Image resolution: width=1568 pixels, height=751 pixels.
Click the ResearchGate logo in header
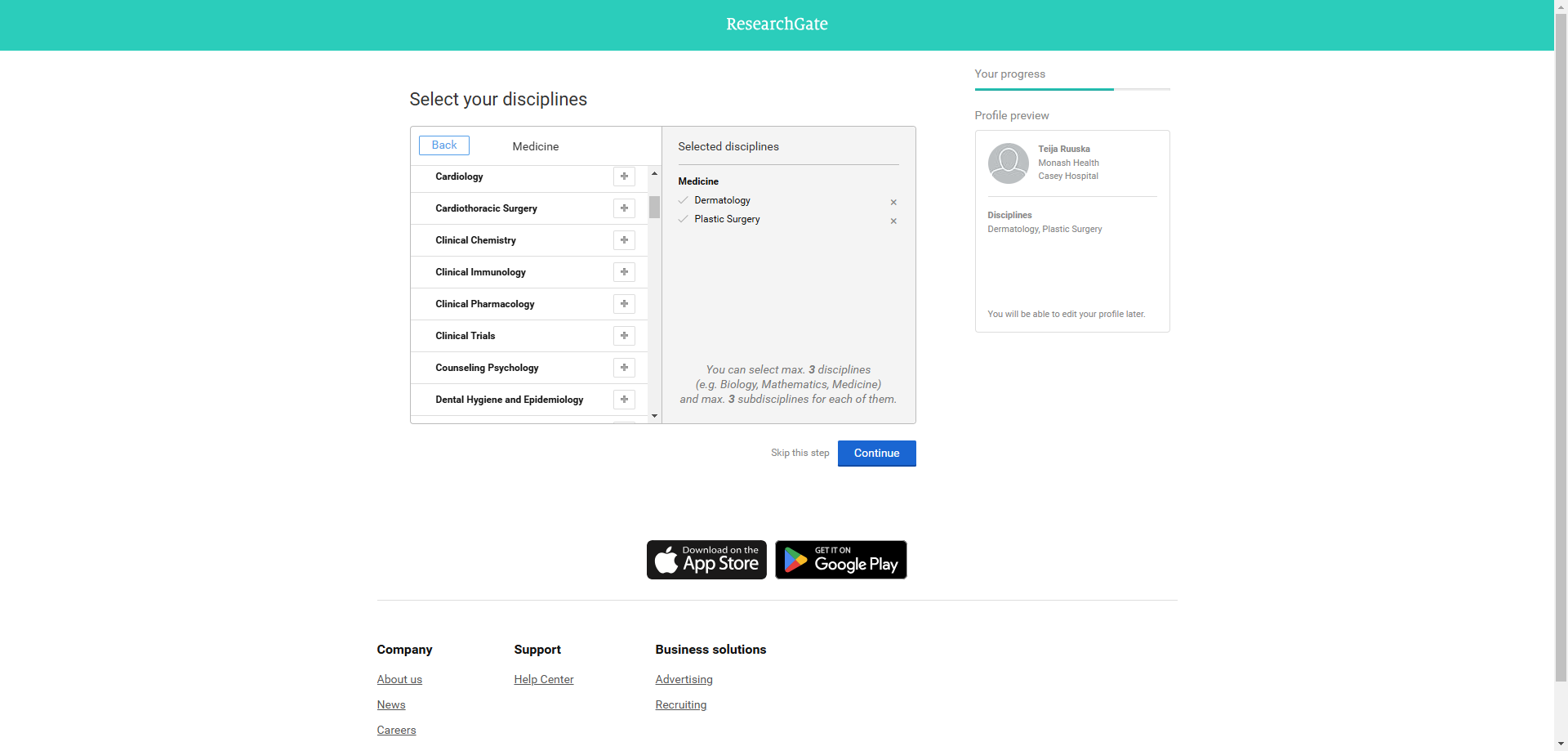click(x=777, y=25)
